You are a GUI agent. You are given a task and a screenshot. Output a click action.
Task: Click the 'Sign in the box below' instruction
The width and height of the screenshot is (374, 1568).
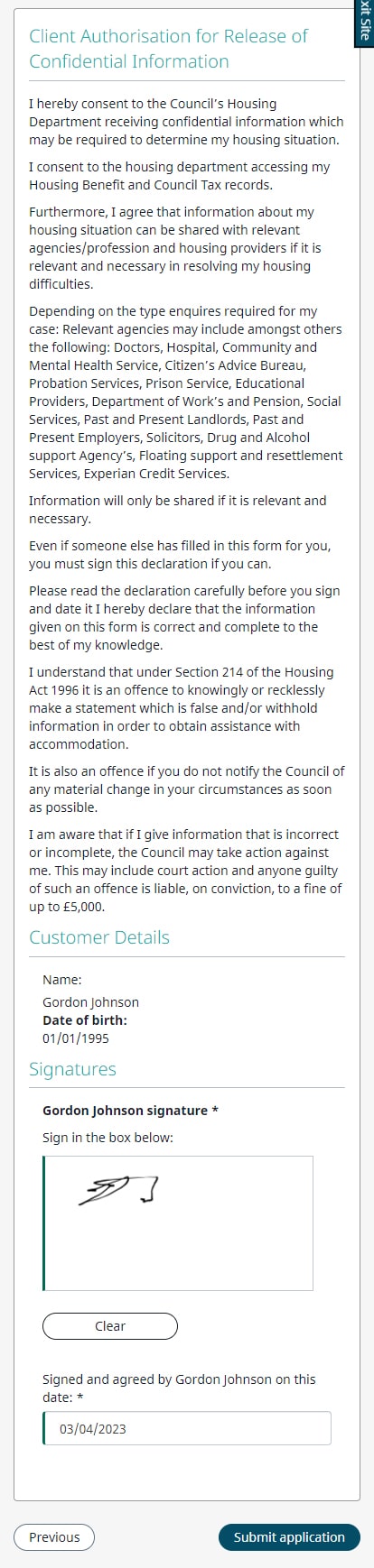click(x=108, y=1138)
